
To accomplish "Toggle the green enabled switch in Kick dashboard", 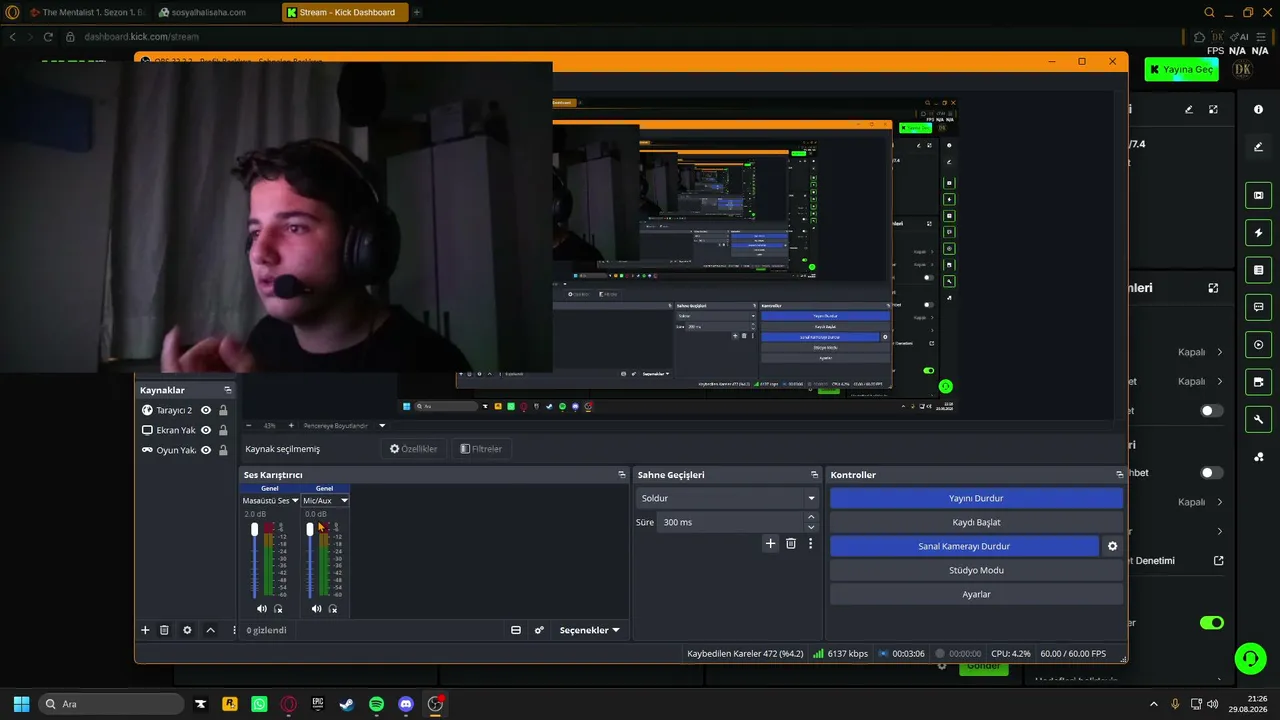I will pos(1212,623).
